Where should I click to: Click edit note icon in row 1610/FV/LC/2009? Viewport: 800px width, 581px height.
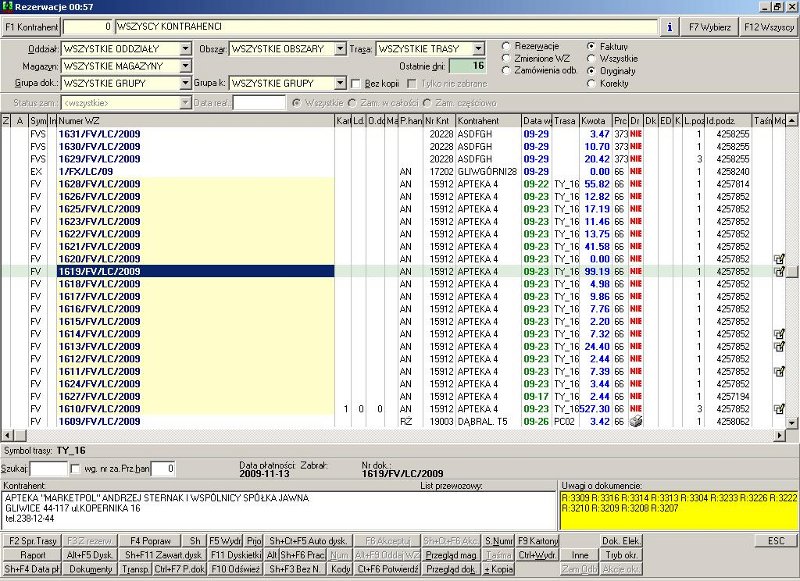pos(779,409)
